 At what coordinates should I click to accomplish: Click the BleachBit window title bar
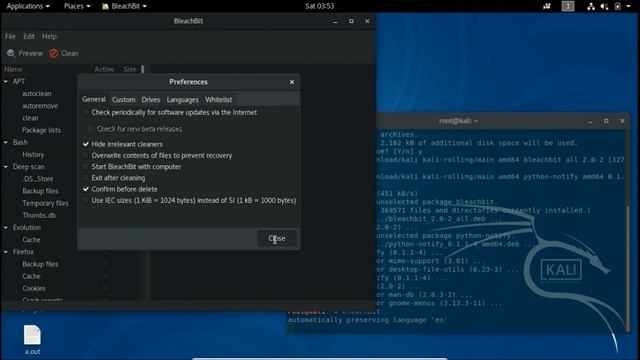(188, 21)
